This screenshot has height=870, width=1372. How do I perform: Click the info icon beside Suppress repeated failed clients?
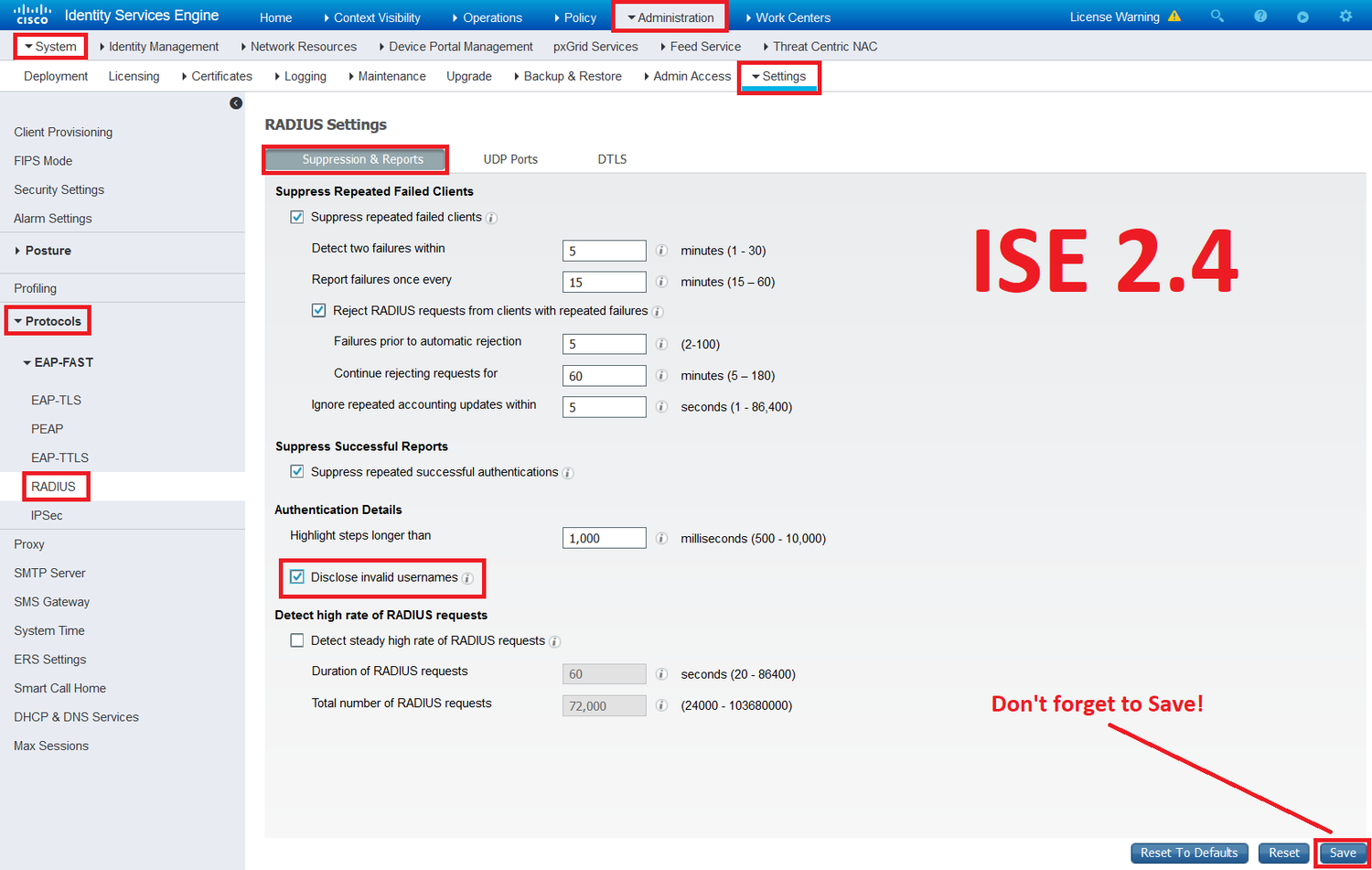point(491,218)
